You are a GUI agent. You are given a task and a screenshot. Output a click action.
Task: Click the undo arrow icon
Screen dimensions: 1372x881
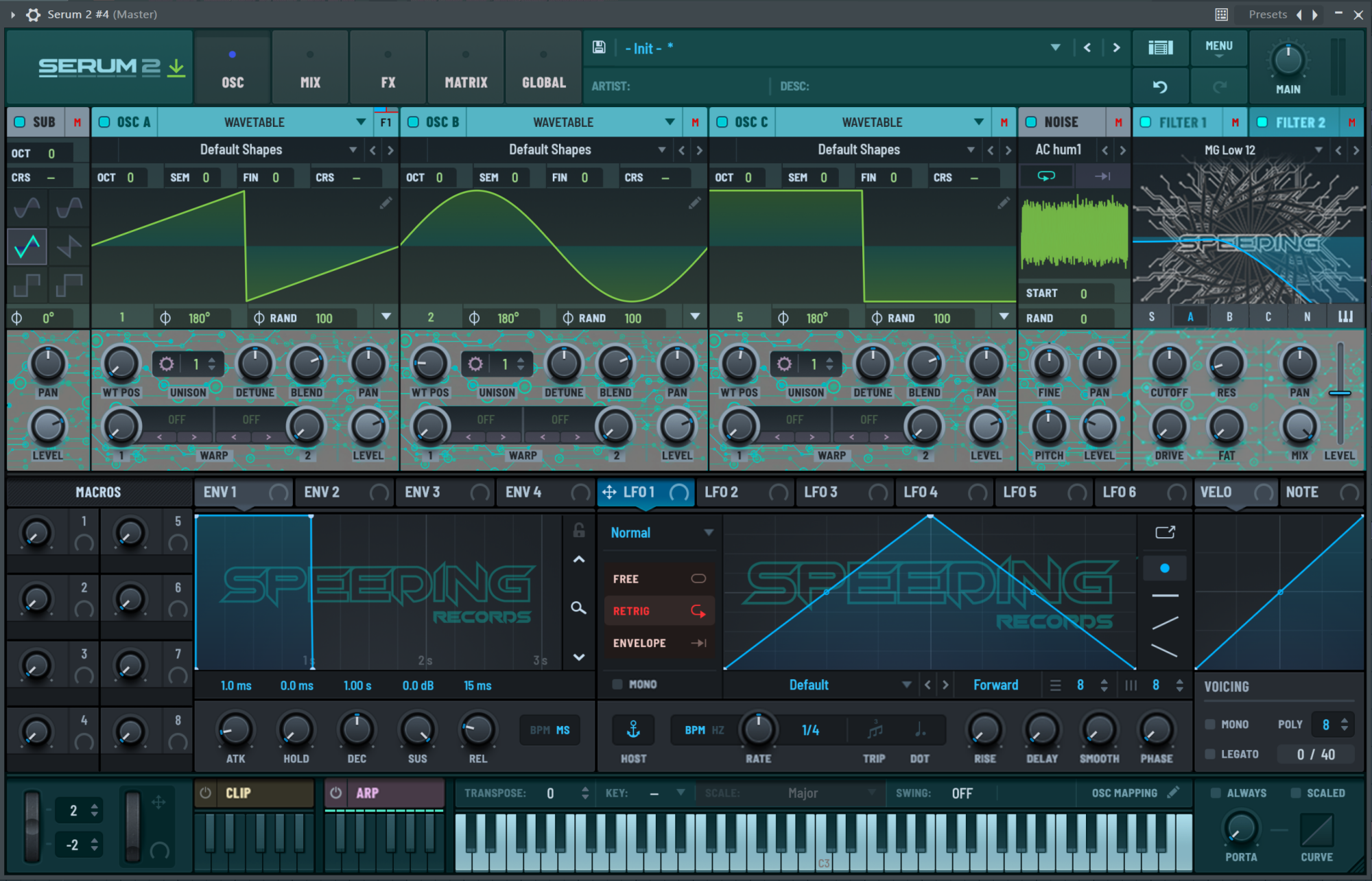tap(1160, 86)
